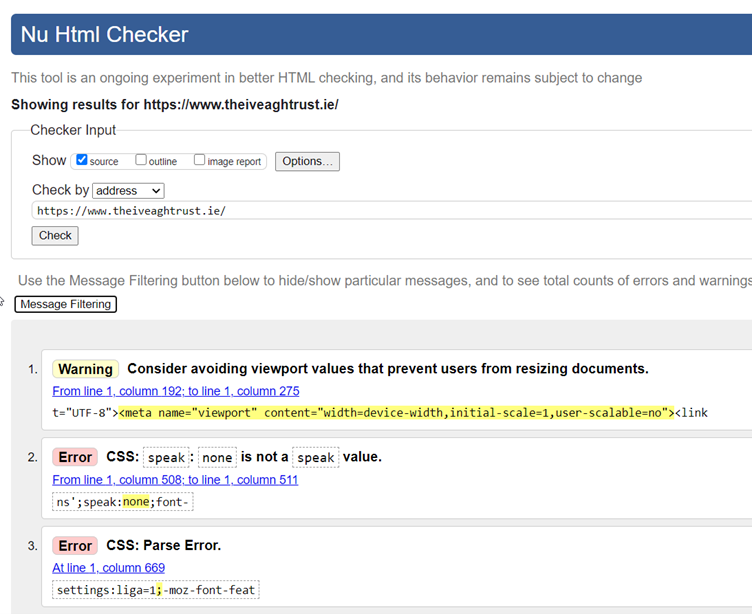The image size is (752, 614).
Task: Click 'Consider avoiding viewport values' warning text
Action: click(388, 368)
